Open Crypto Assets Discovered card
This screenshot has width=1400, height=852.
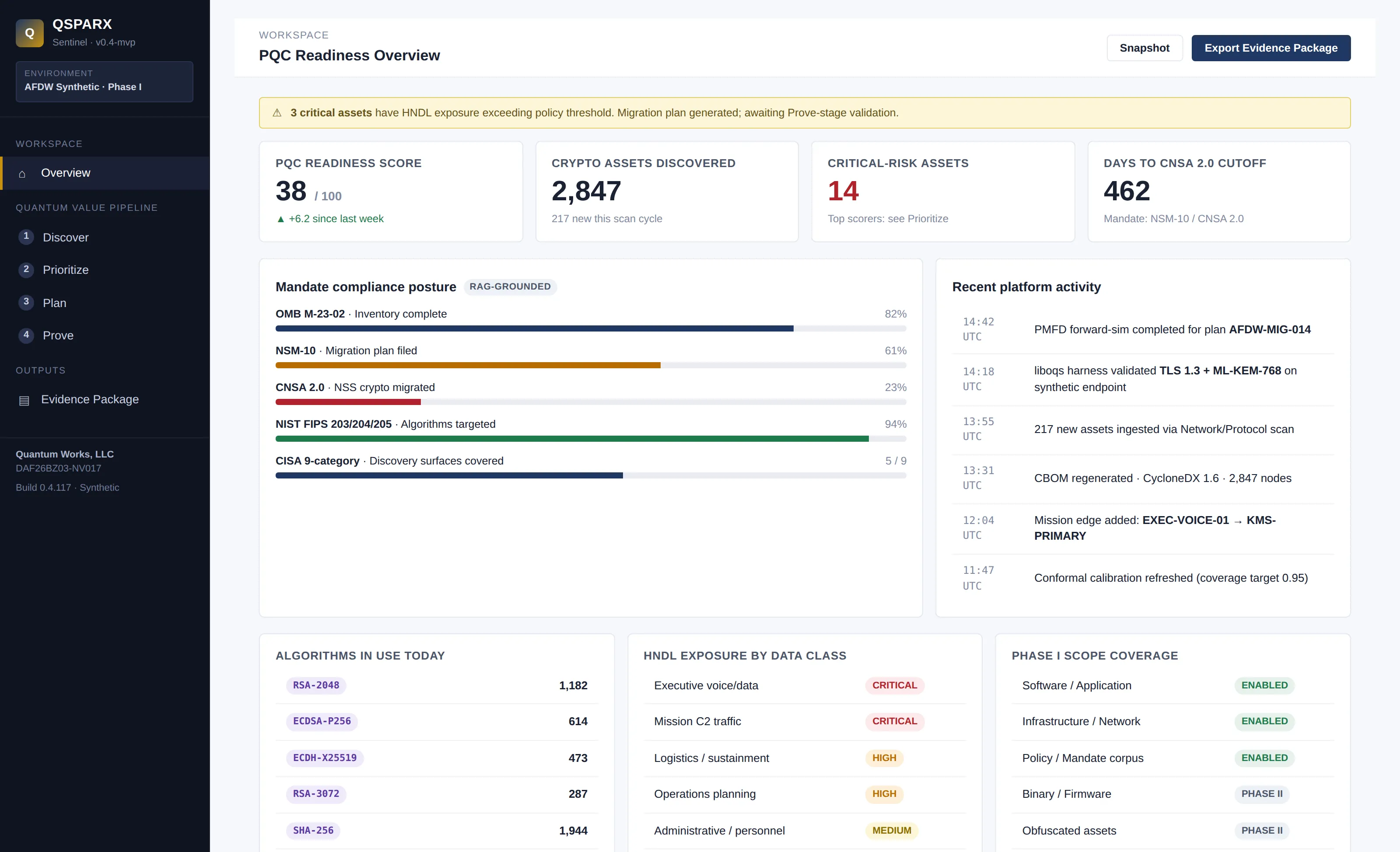point(667,192)
